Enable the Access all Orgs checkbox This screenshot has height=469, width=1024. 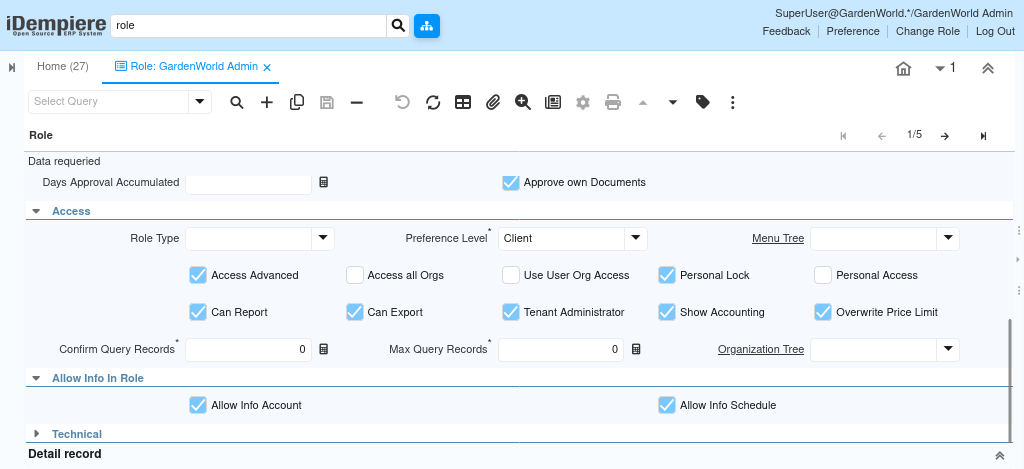pyautogui.click(x=355, y=275)
